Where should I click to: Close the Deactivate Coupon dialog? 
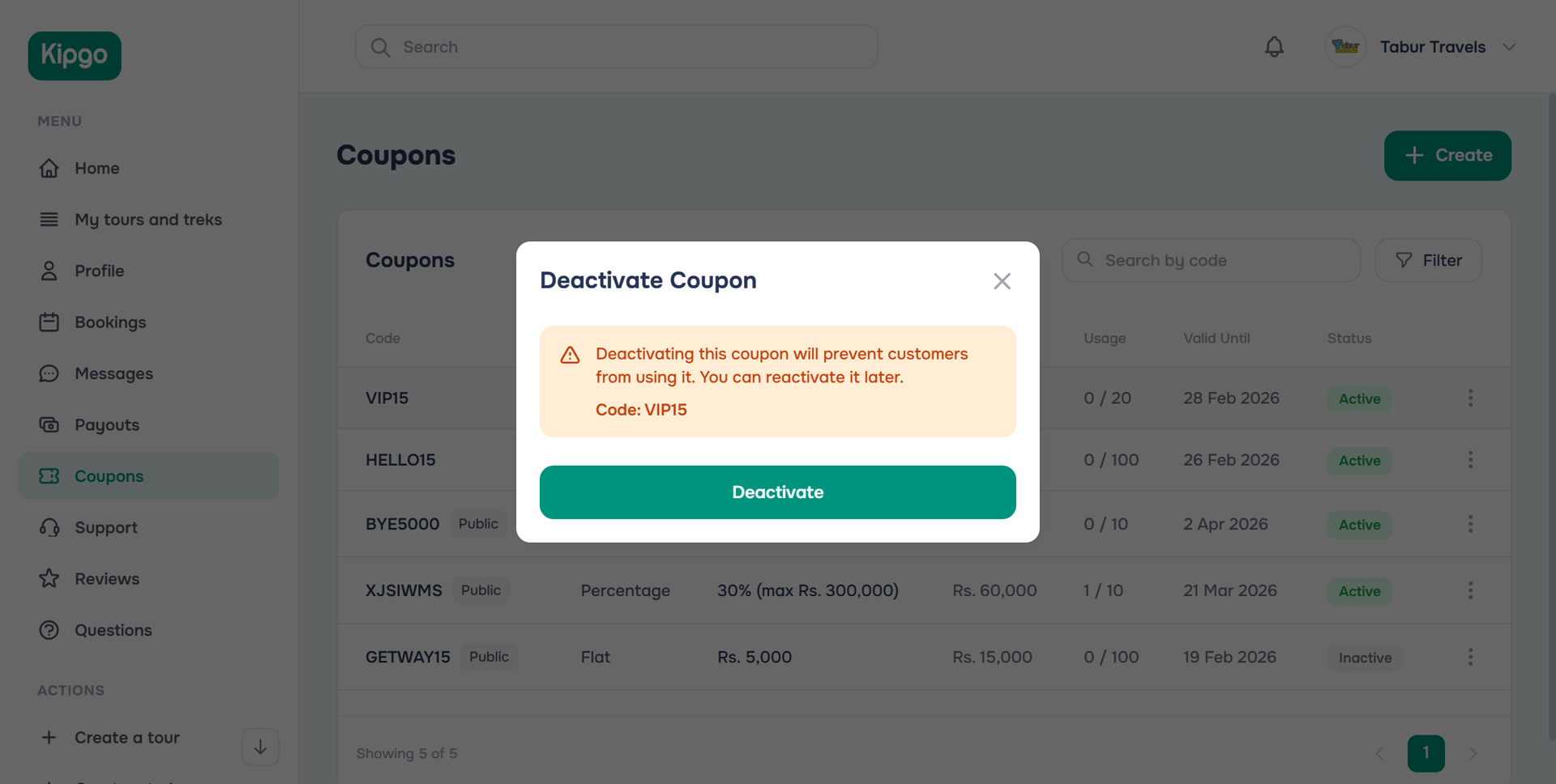1002,281
